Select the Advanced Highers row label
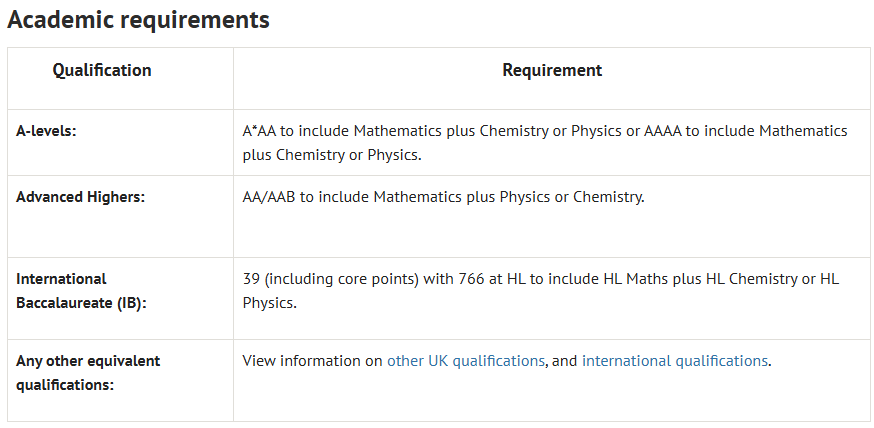The image size is (874, 428). [80, 197]
